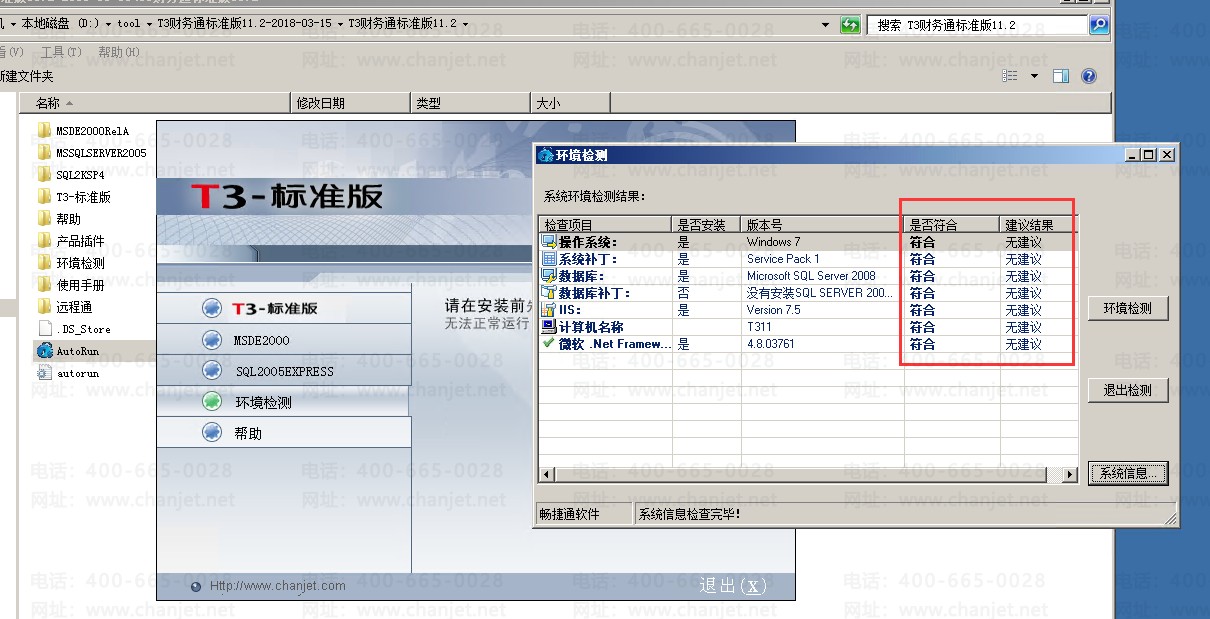
Task: Click the search magnifier icon
Action: pyautogui.click(x=1099, y=25)
